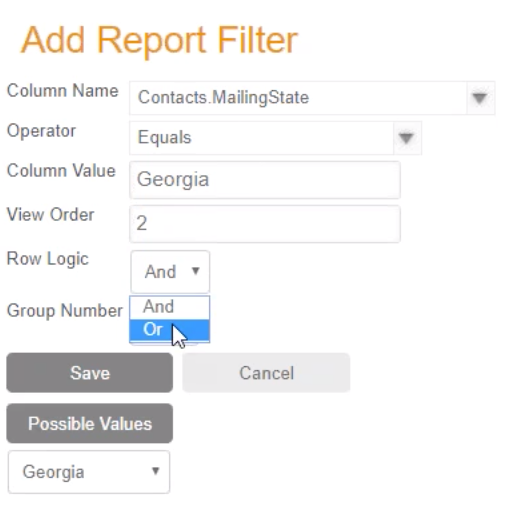
Task: Click the Group Number label
Action: pos(65,310)
